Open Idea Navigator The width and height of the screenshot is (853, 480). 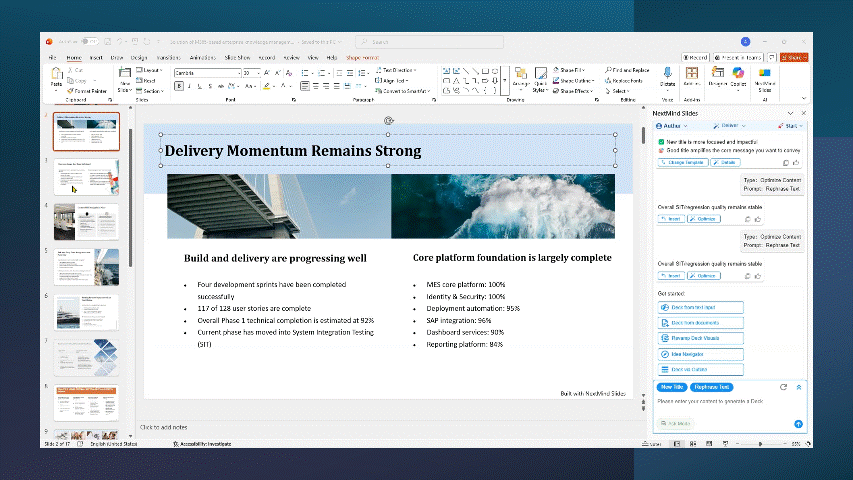point(700,354)
